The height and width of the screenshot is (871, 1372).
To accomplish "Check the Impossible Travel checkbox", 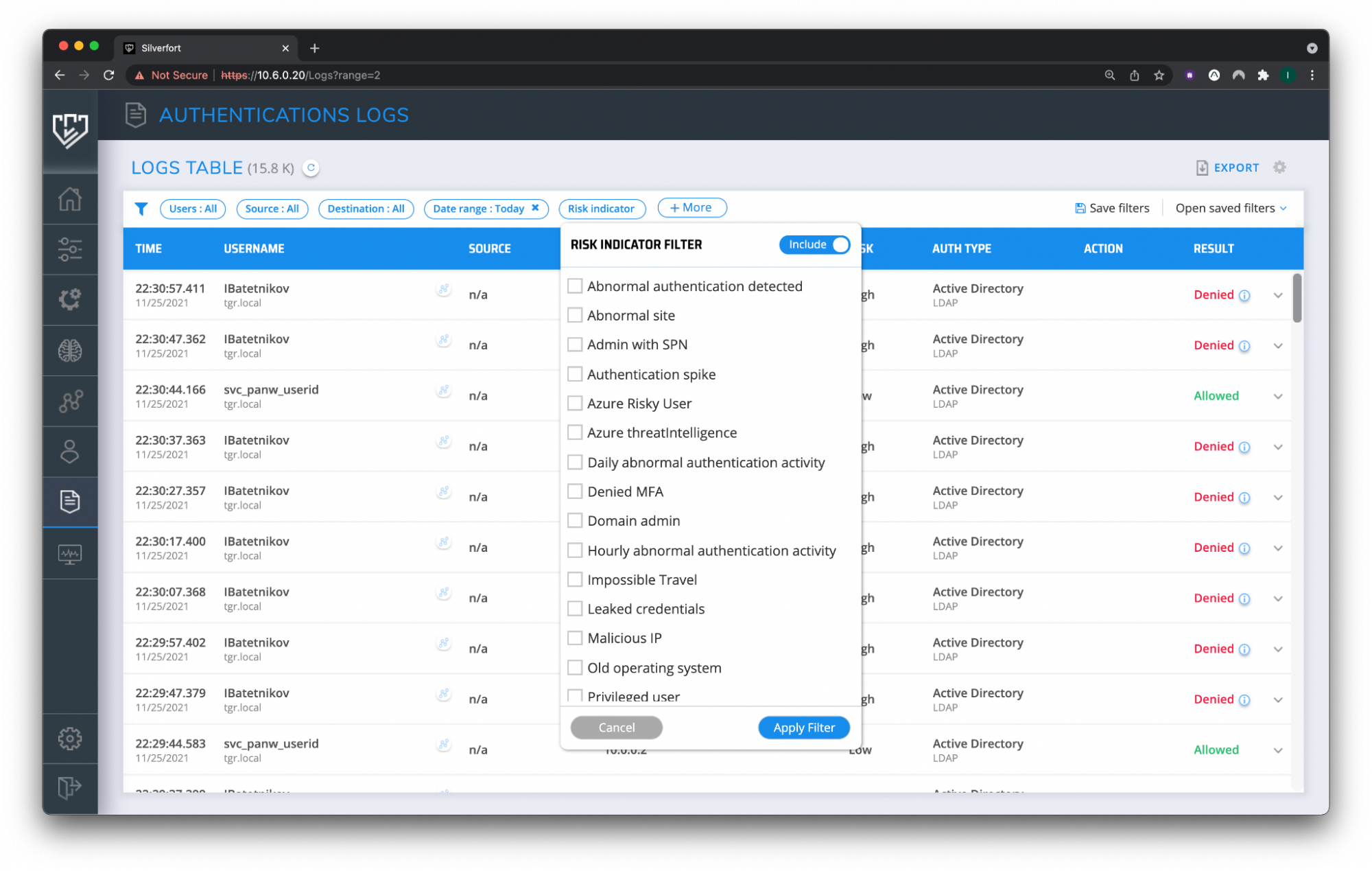I will point(575,580).
